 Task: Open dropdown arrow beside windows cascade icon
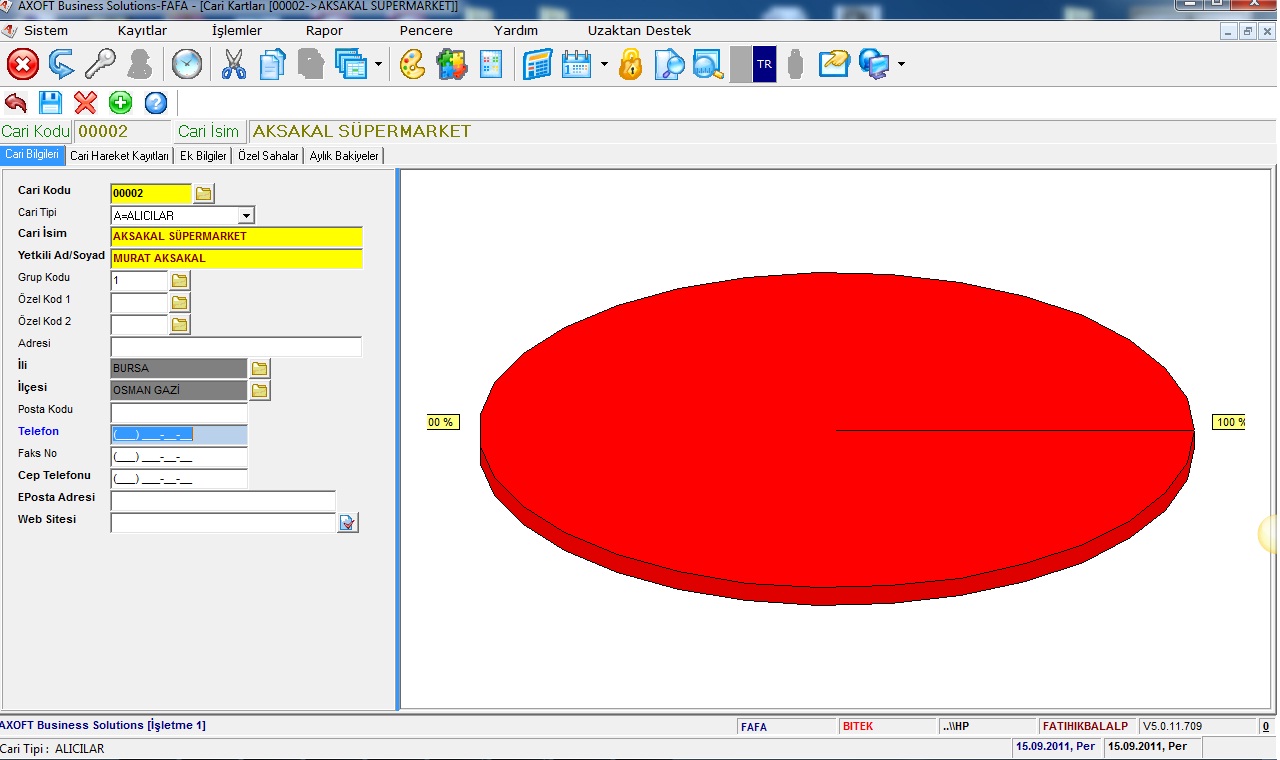point(378,66)
